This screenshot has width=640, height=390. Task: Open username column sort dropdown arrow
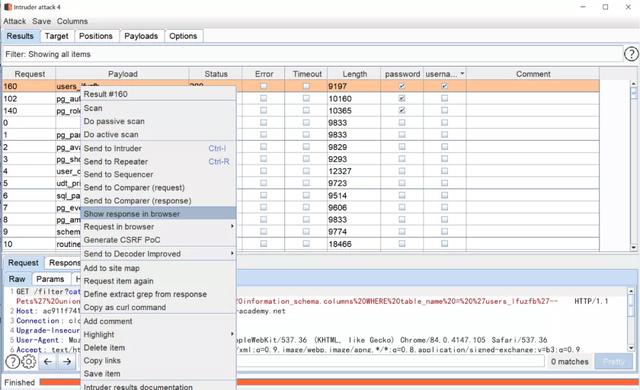[462, 74]
